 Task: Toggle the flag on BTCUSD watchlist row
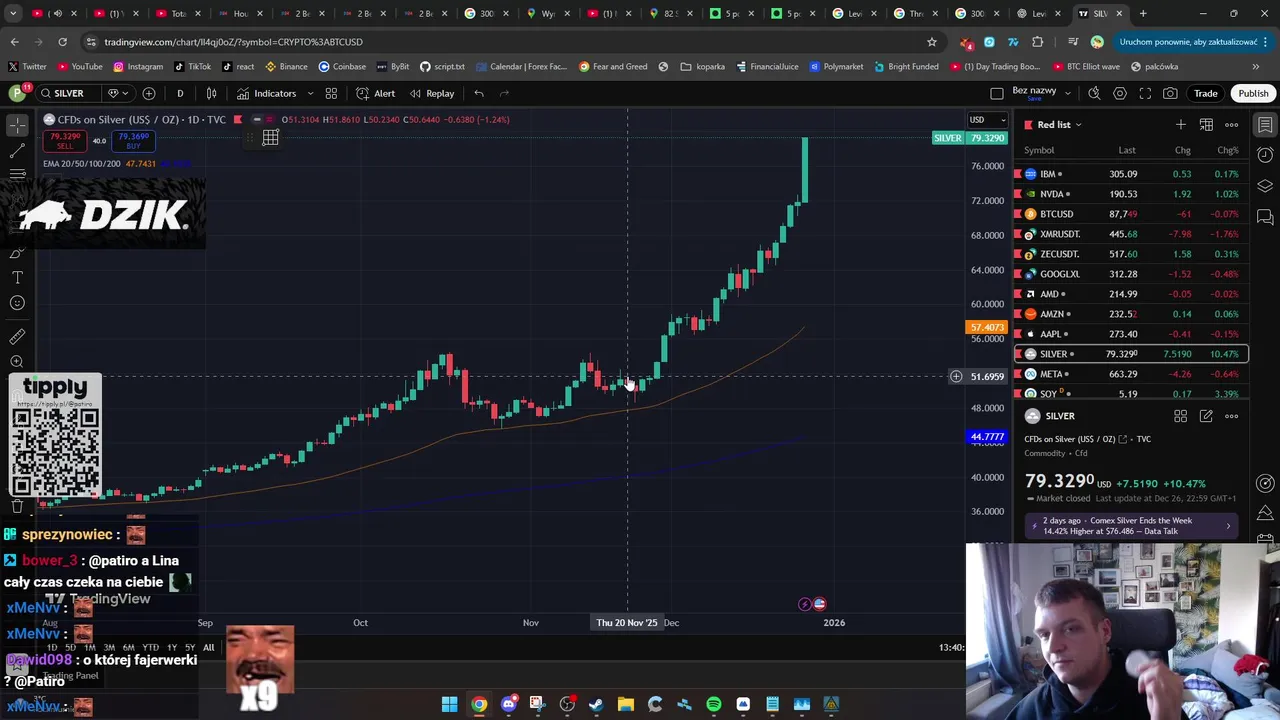(1018, 214)
